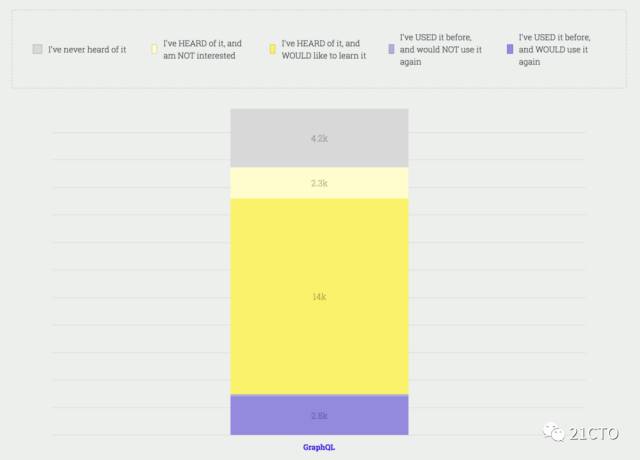
Task: Select the 'HEARD of it, NOT interested' label
Action: pos(202,49)
